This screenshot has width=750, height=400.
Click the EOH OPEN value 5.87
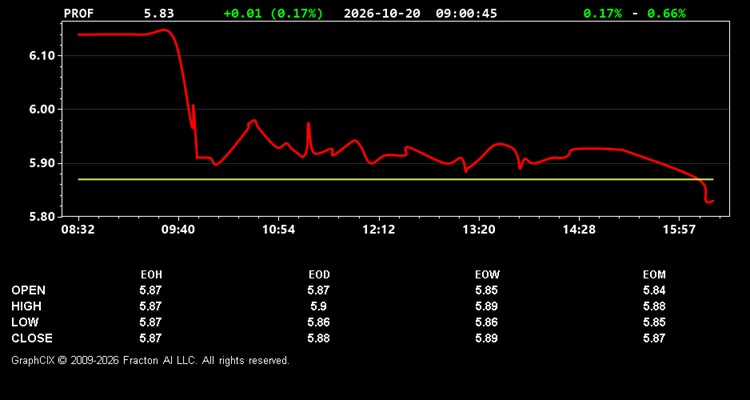pyautogui.click(x=151, y=290)
